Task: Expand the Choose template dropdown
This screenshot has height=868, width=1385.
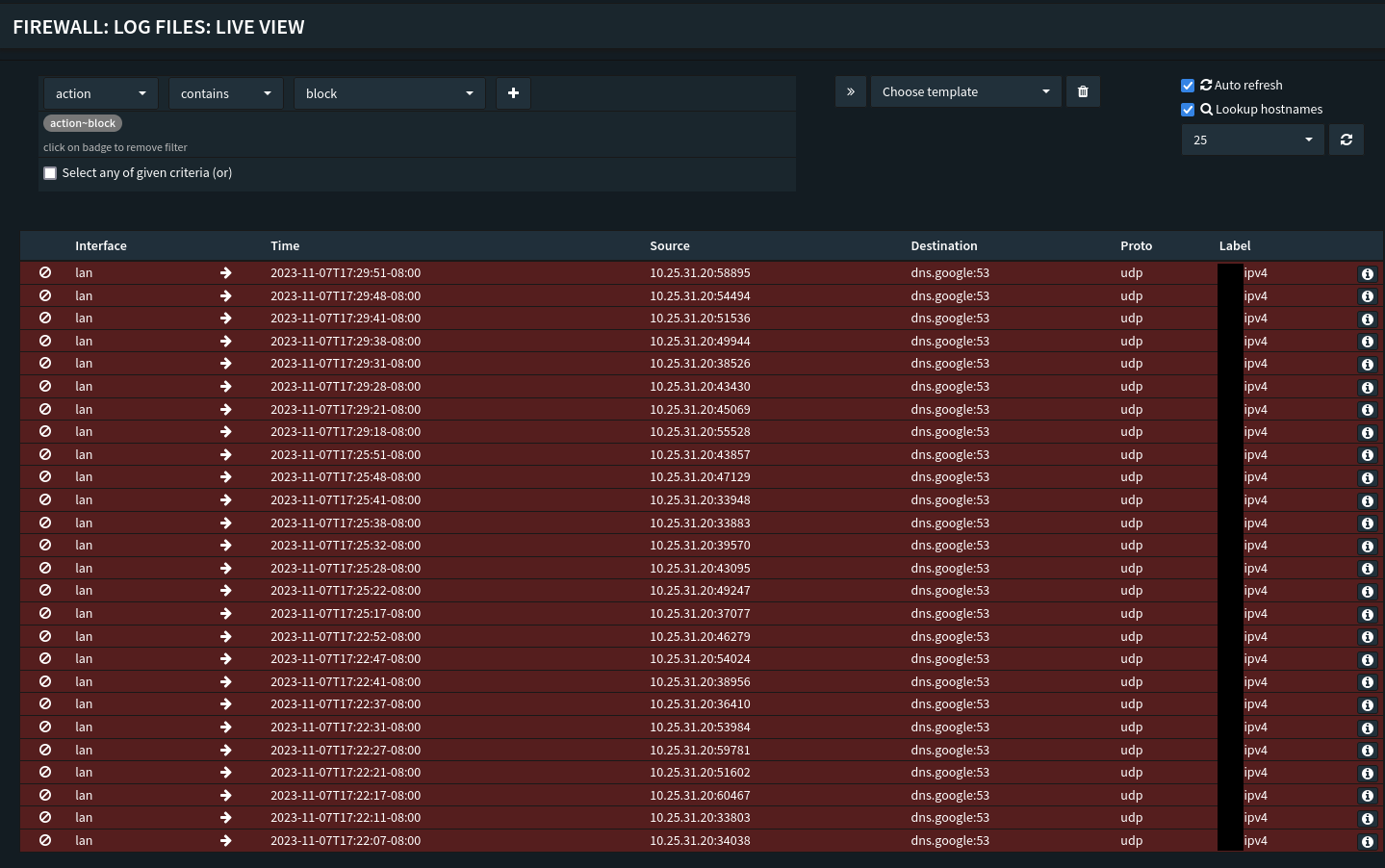Action: (x=966, y=91)
